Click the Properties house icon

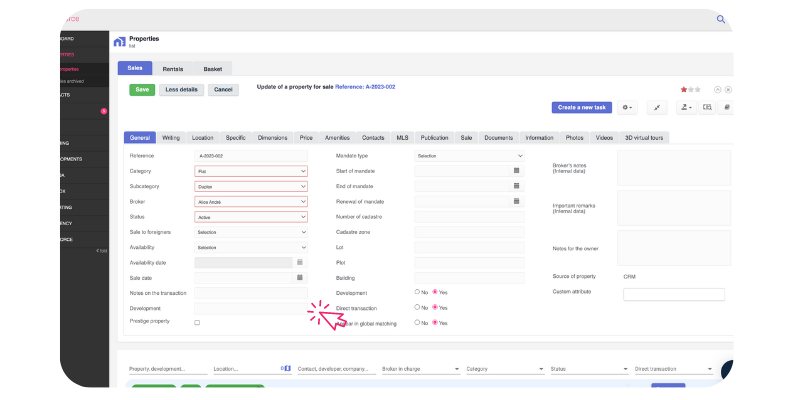tap(119, 42)
